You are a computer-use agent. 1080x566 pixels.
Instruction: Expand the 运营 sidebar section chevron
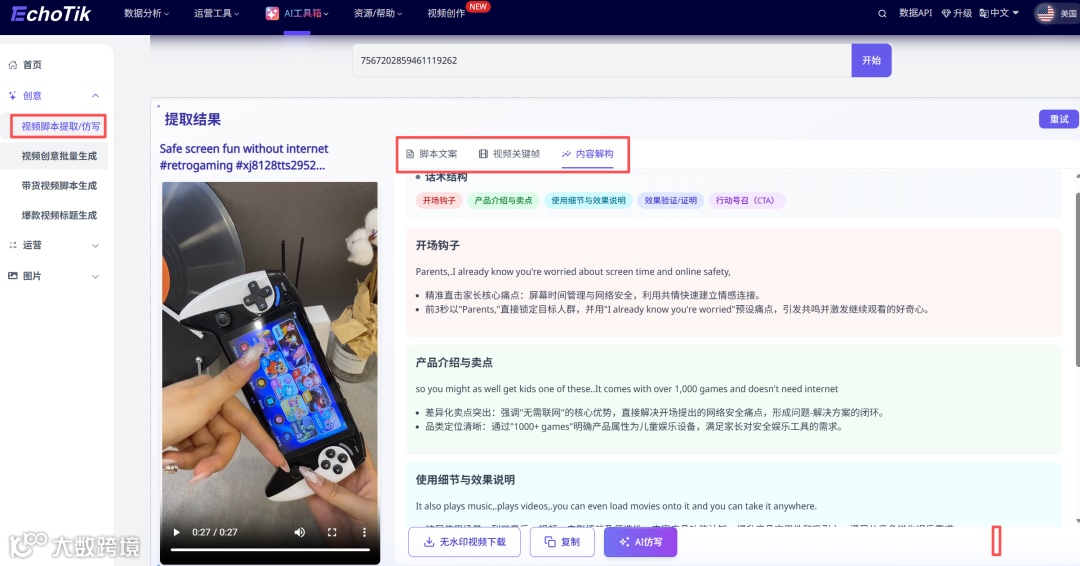tap(96, 245)
